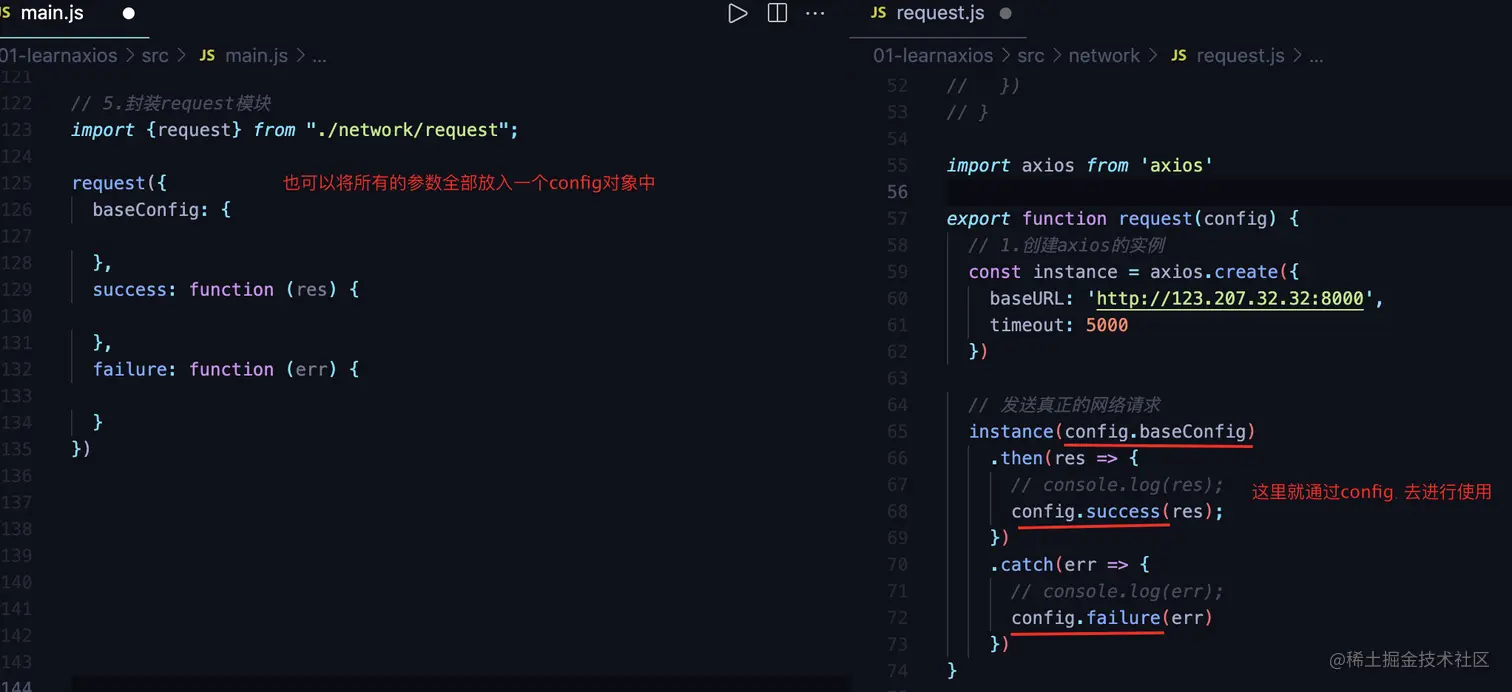The height and width of the screenshot is (692, 1512).
Task: Click the JS icon in main.js breadcrumb
Action: (x=207, y=56)
